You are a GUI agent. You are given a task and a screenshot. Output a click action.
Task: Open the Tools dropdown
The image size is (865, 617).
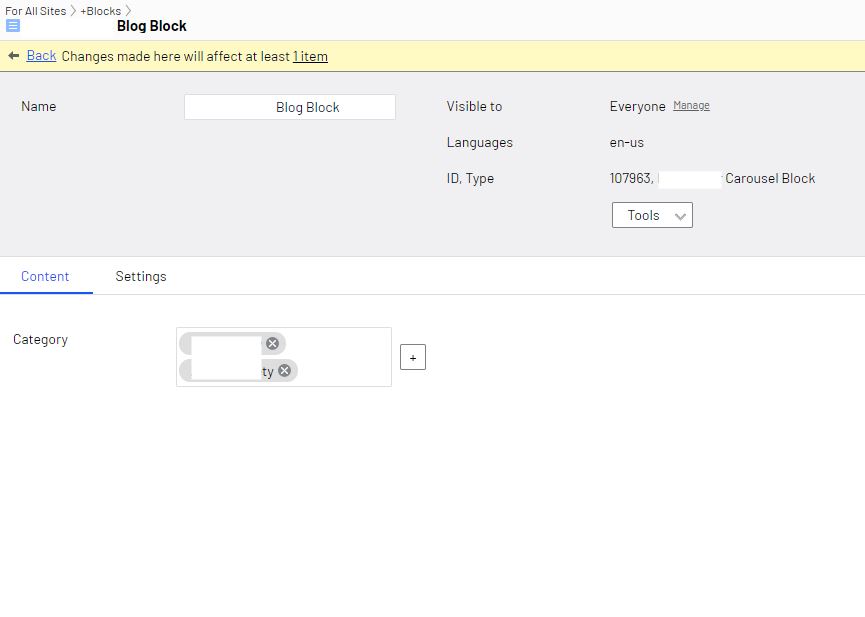click(x=652, y=215)
